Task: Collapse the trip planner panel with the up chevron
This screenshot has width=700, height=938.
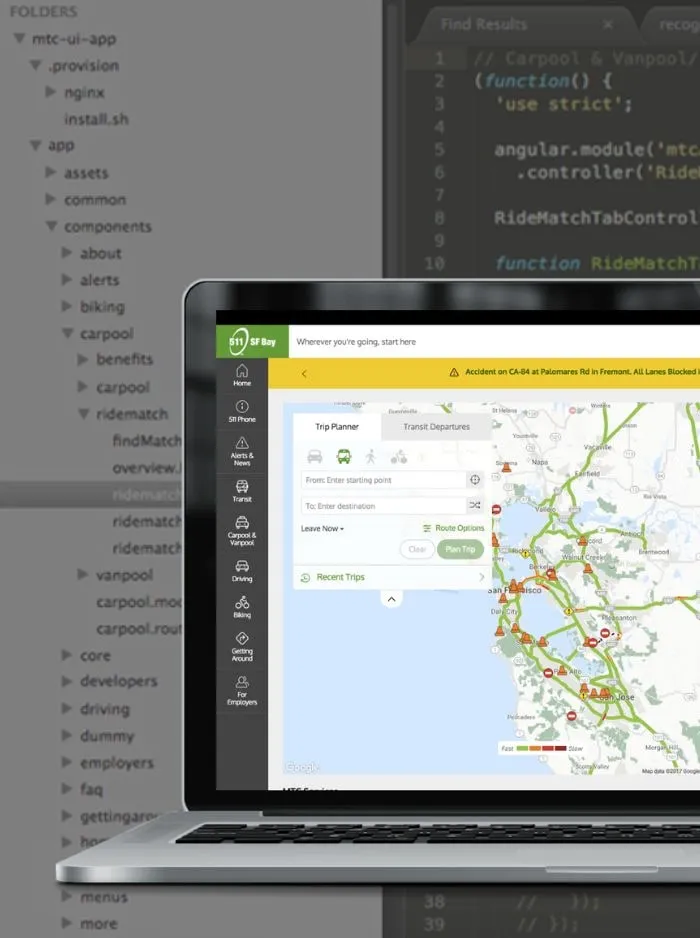Action: click(391, 599)
